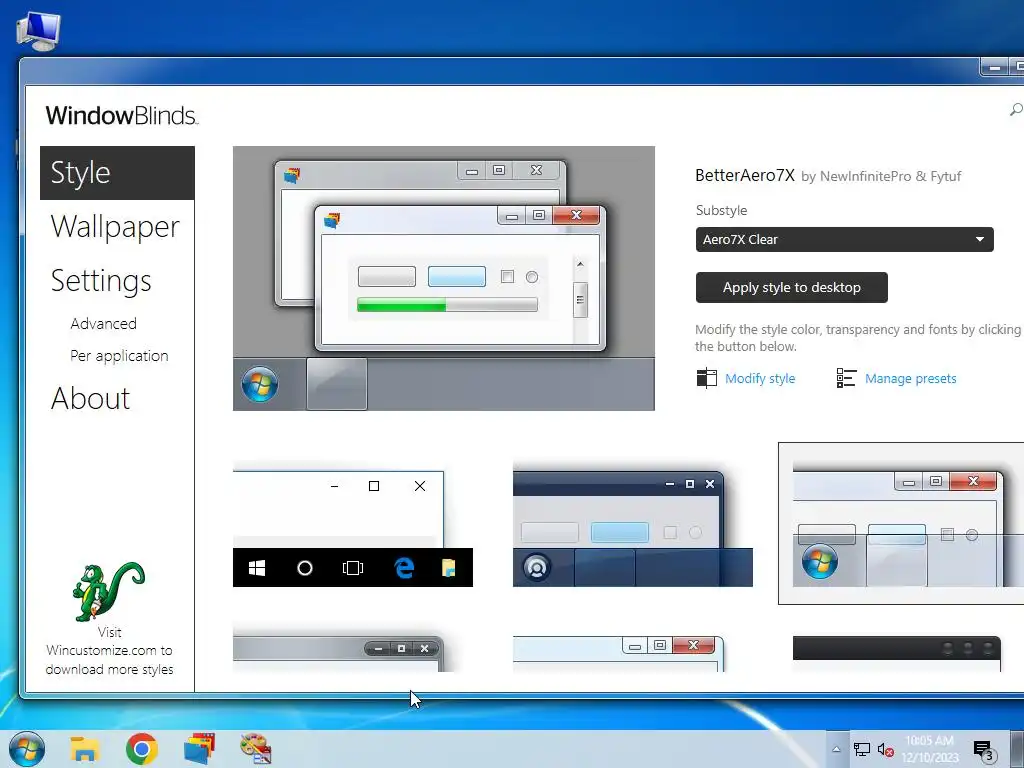Open the action center notification icon

pyautogui.click(x=984, y=750)
